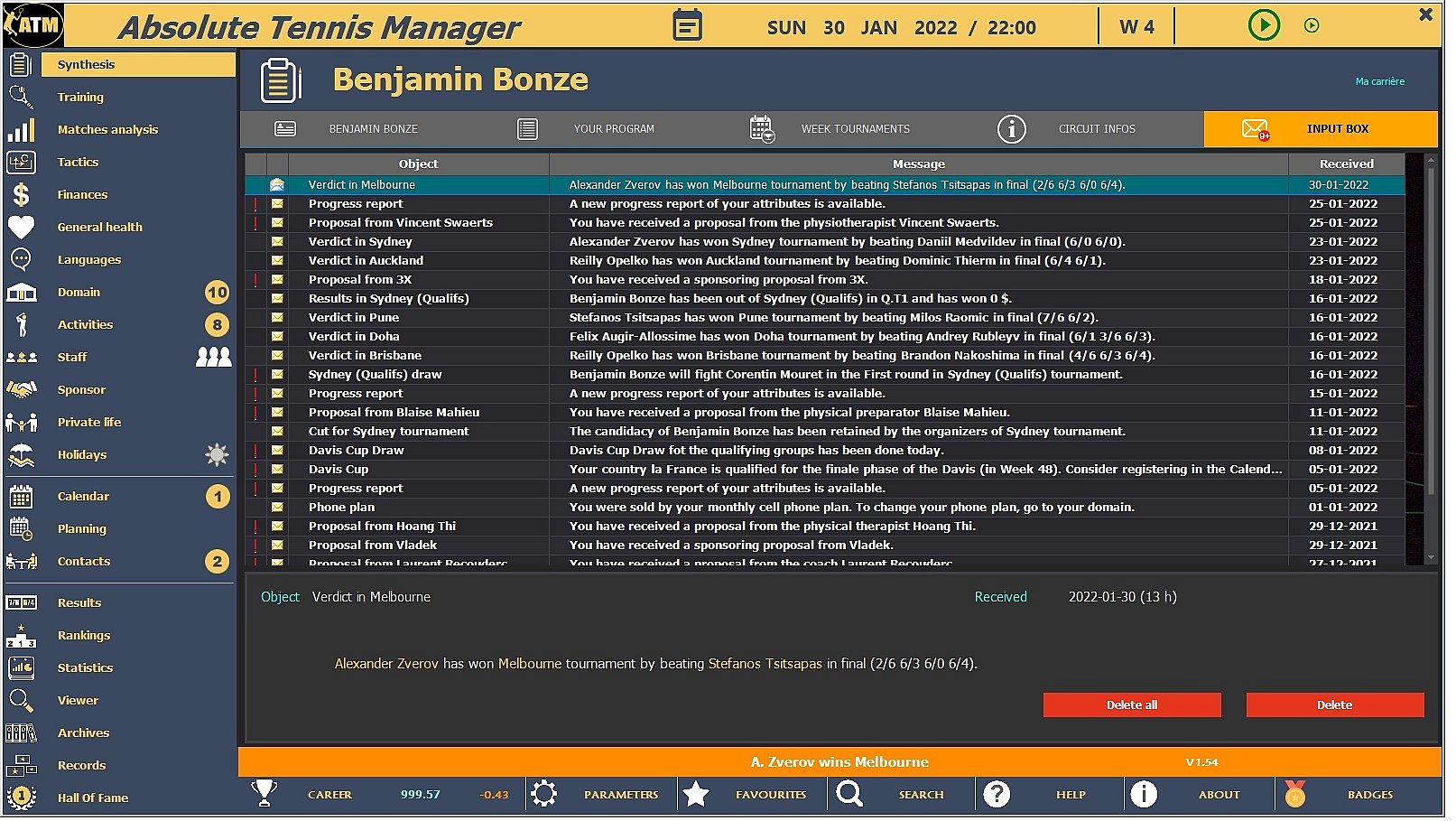Open Planning calendar-clock icon
Image resolution: width=1456 pixels, height=821 pixels.
21,529
